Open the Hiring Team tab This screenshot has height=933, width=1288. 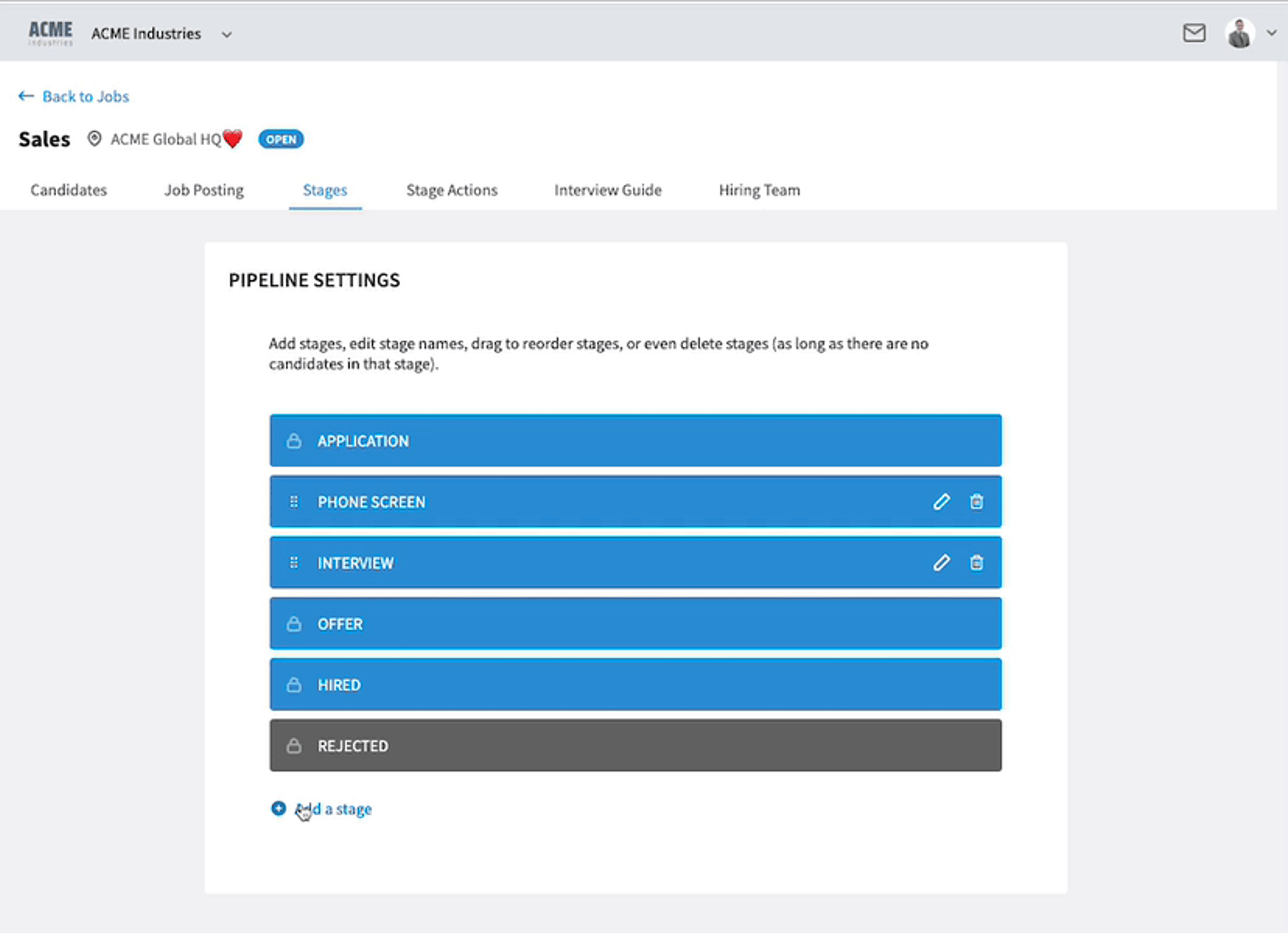[760, 190]
